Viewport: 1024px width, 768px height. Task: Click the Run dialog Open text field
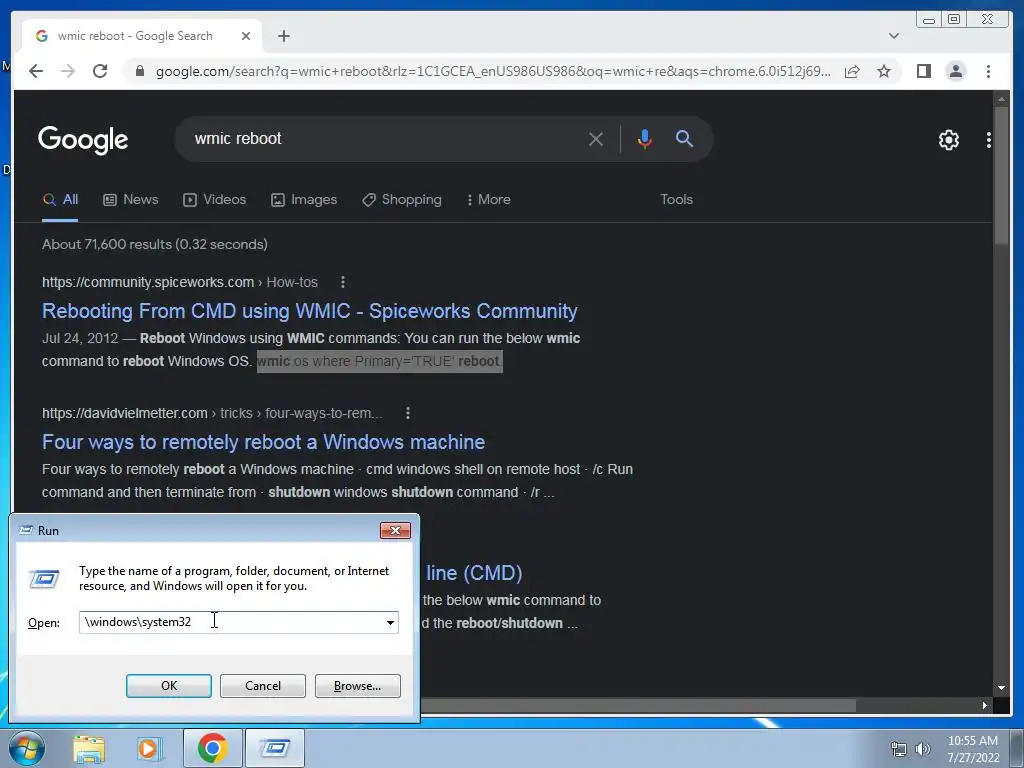pos(231,622)
